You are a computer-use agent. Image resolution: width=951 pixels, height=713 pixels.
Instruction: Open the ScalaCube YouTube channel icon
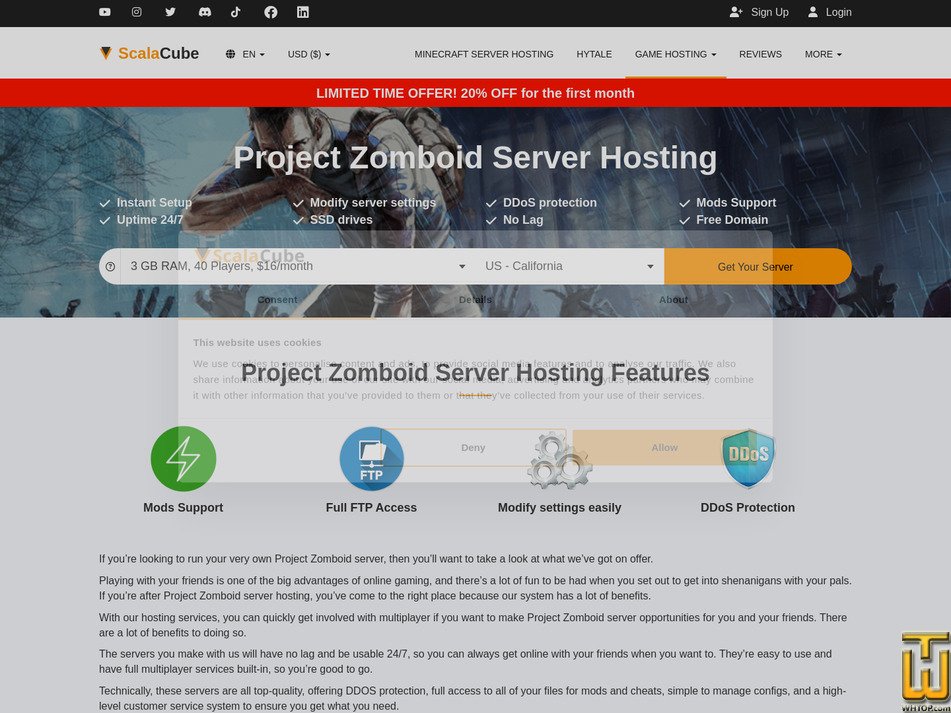click(104, 12)
